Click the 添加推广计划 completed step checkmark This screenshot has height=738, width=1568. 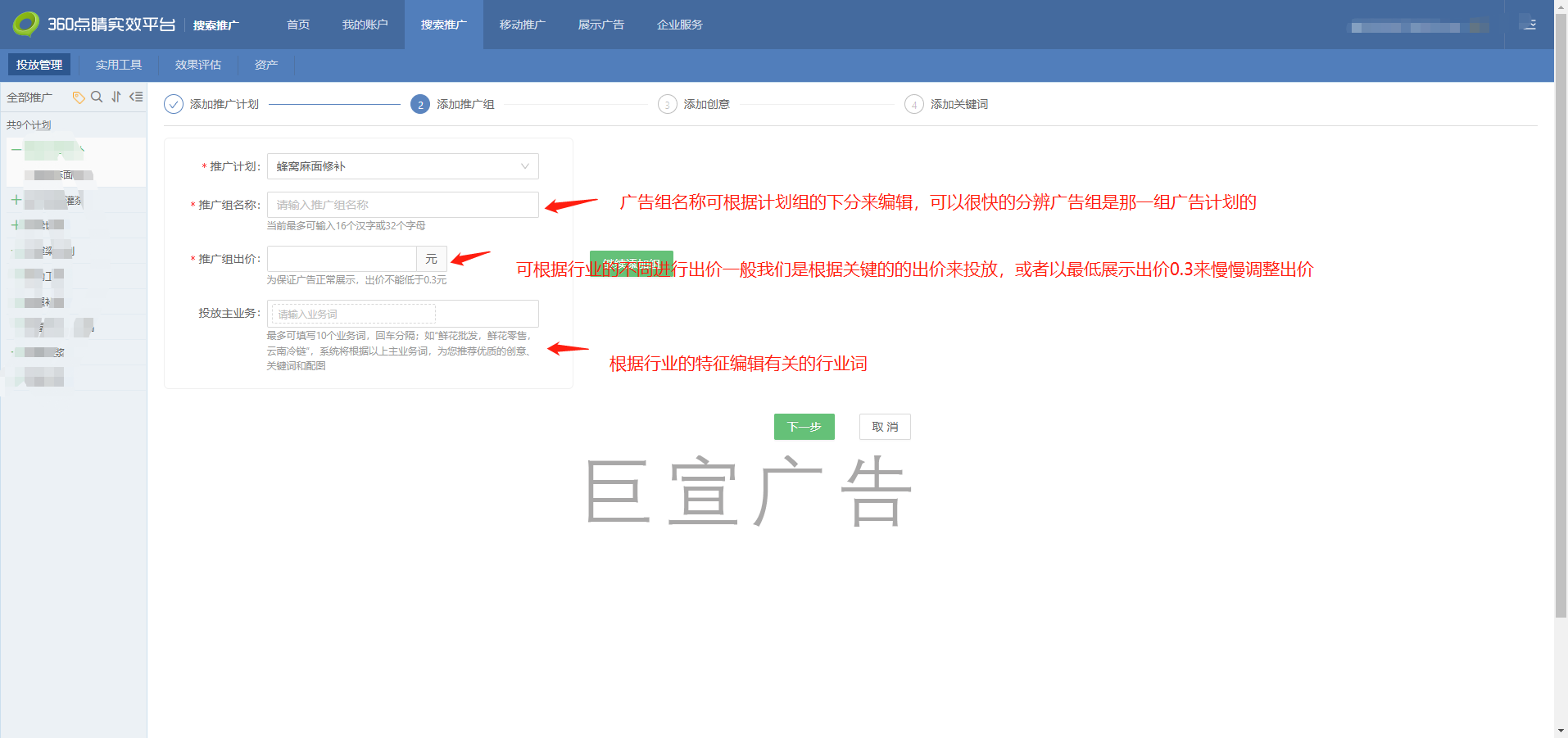[174, 104]
